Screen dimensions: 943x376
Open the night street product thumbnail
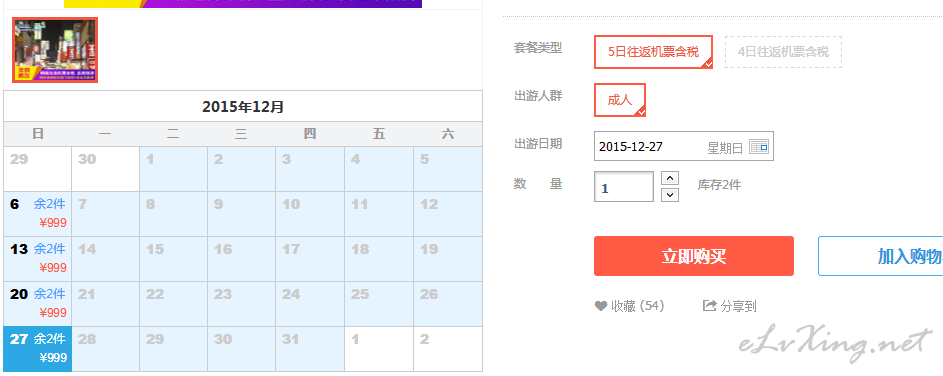coord(55,50)
